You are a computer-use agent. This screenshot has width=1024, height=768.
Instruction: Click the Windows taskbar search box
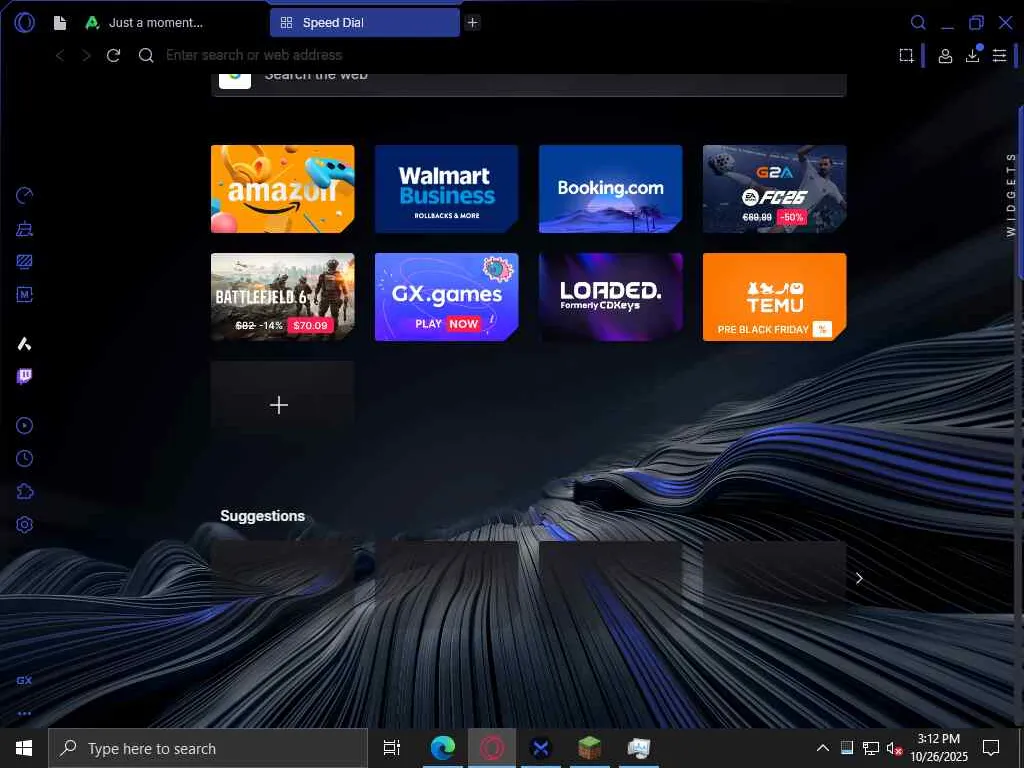(208, 748)
